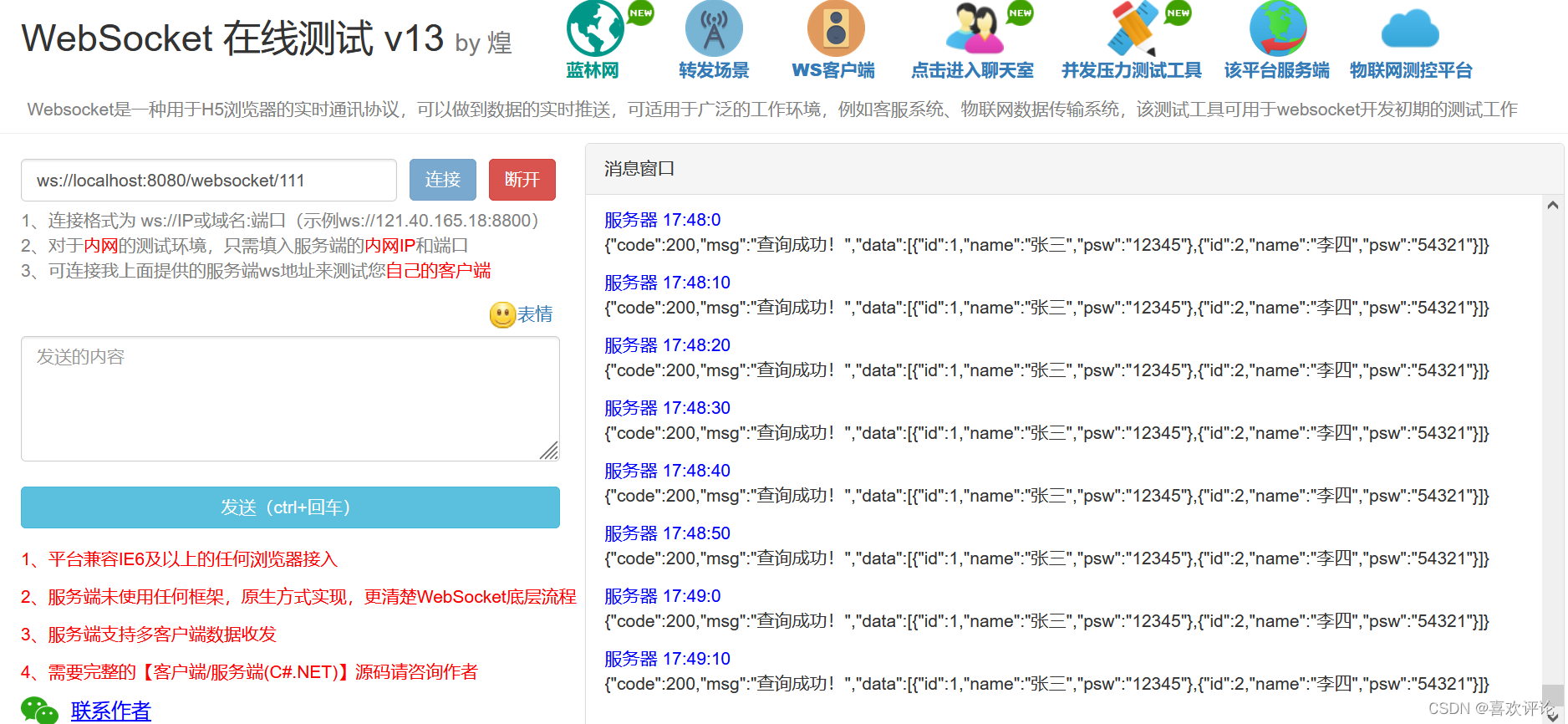Click the 点击进入聊天室 text link
This screenshot has width=1568, height=724.
[x=972, y=70]
